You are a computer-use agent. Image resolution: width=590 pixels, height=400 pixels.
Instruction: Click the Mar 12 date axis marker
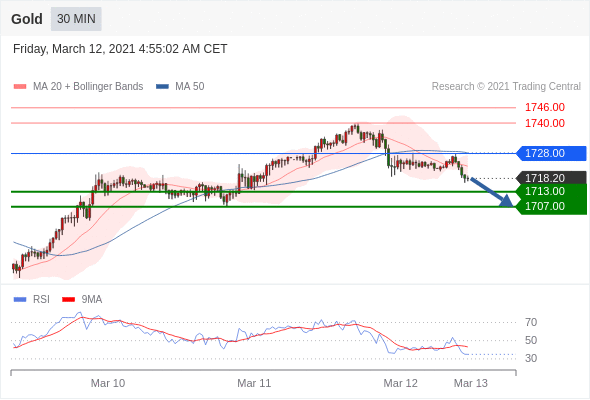[x=400, y=383]
